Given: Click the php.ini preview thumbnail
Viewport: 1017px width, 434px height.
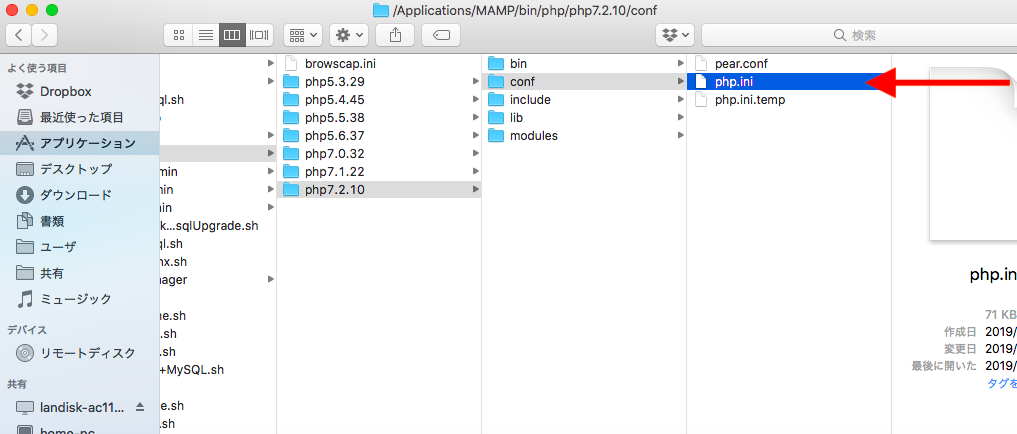Looking at the screenshot, I should [x=973, y=154].
